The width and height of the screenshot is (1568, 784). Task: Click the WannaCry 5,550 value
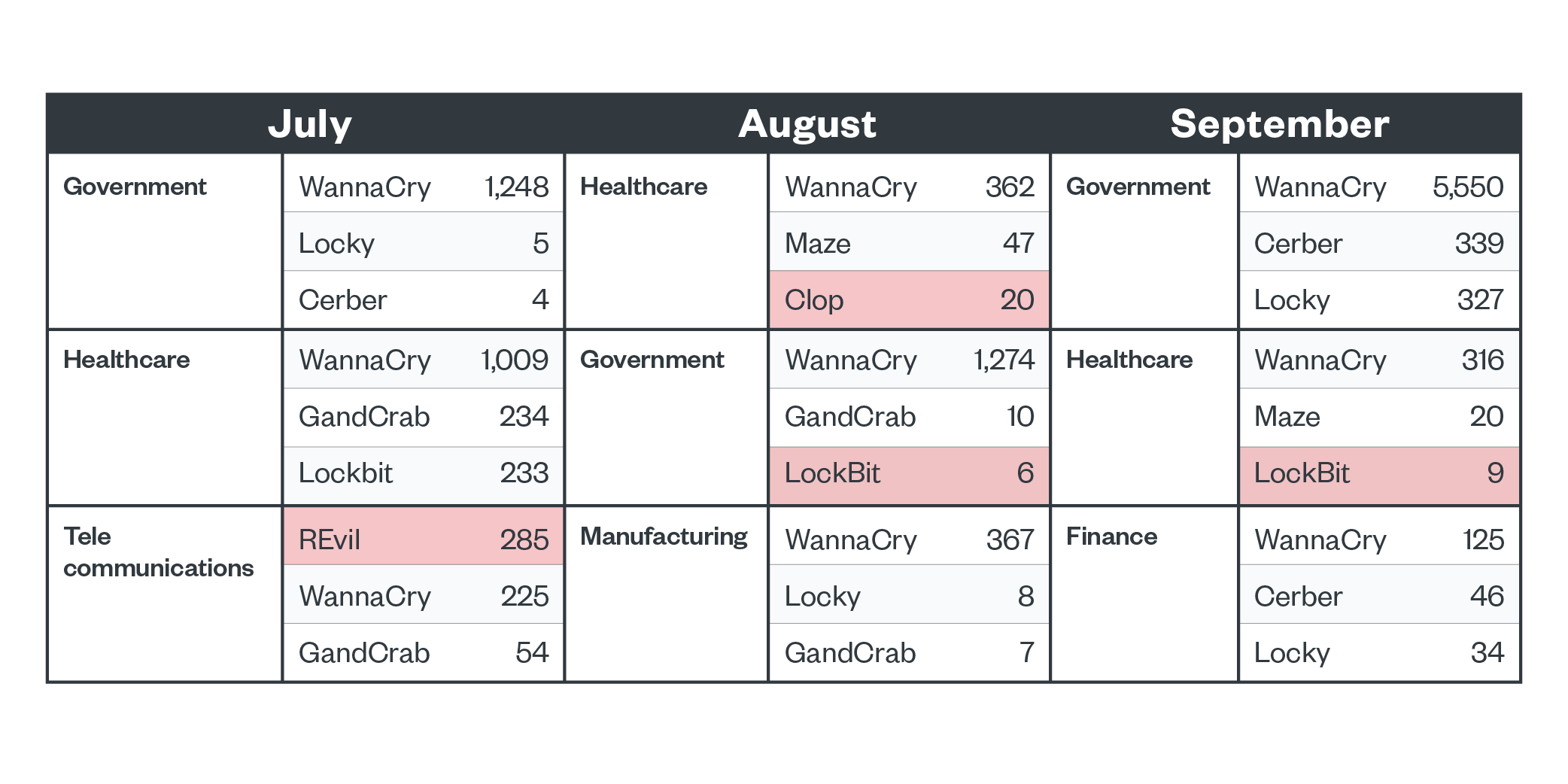coord(1467,187)
